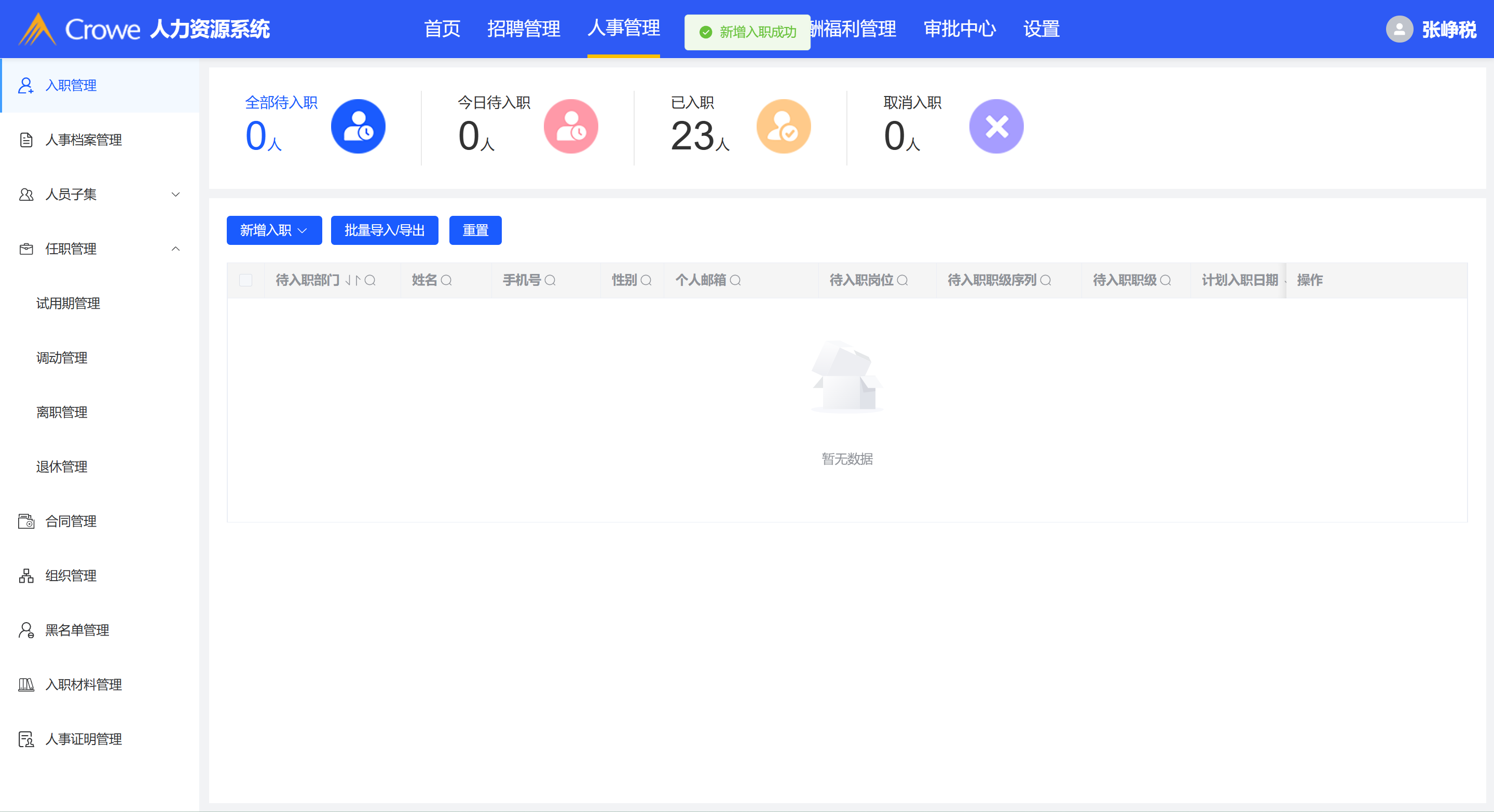Click the orange 已入职 person-check icon
Viewport: 1494px width, 812px height.
point(783,127)
